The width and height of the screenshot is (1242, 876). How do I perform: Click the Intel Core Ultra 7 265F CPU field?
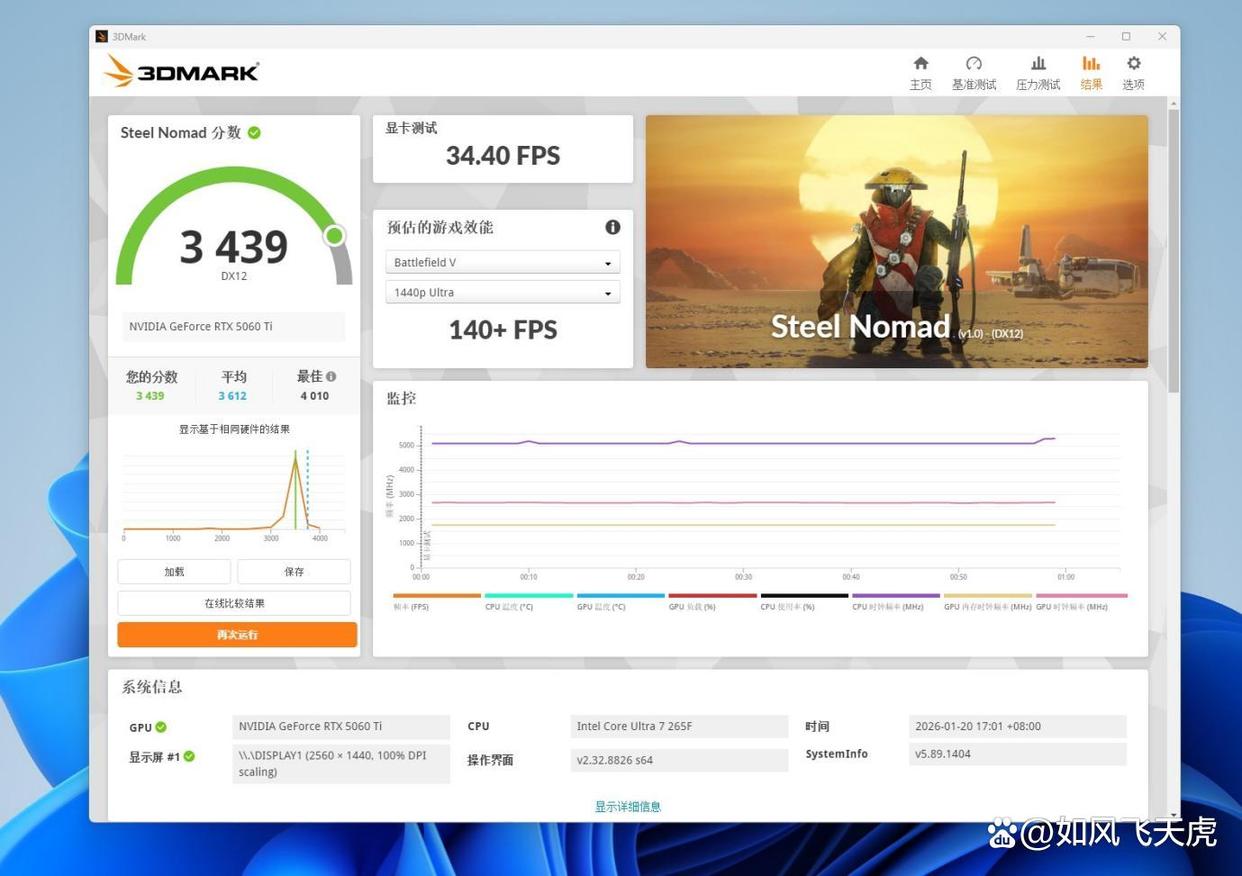tap(680, 727)
